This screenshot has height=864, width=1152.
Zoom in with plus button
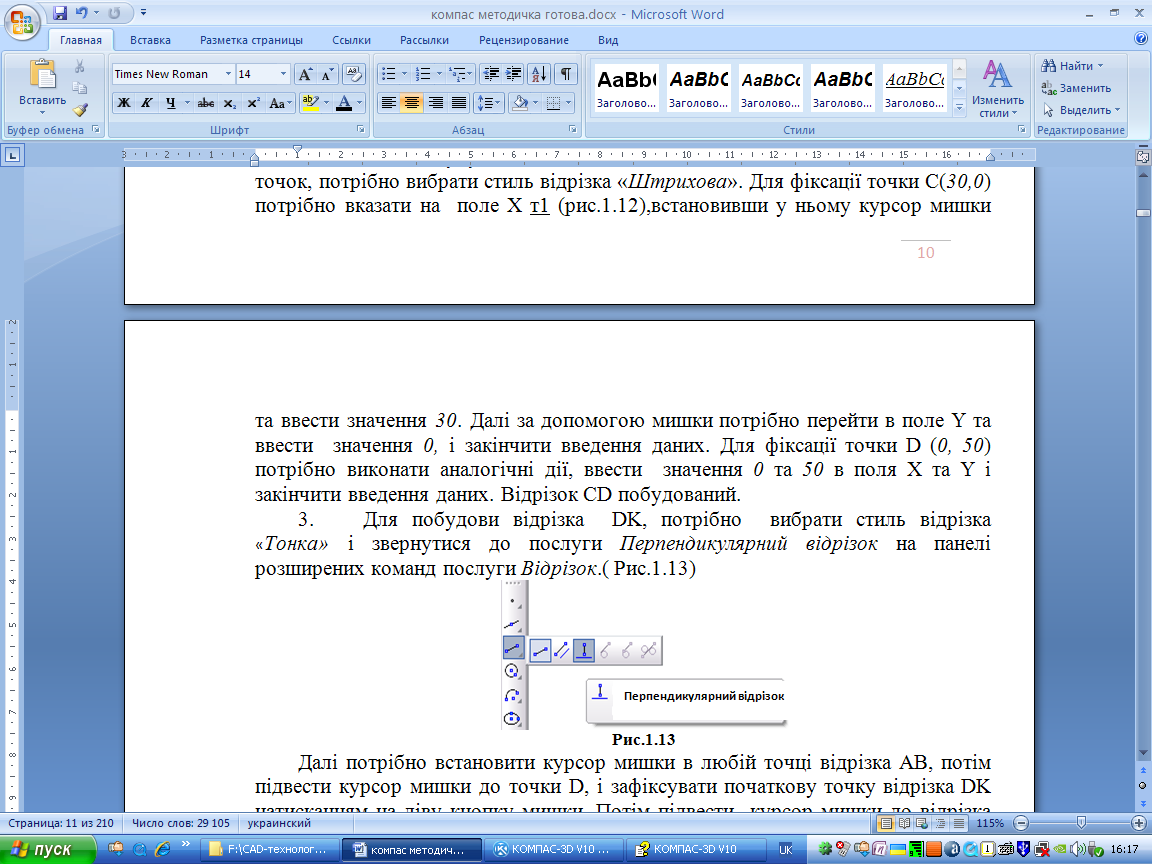click(x=1139, y=823)
